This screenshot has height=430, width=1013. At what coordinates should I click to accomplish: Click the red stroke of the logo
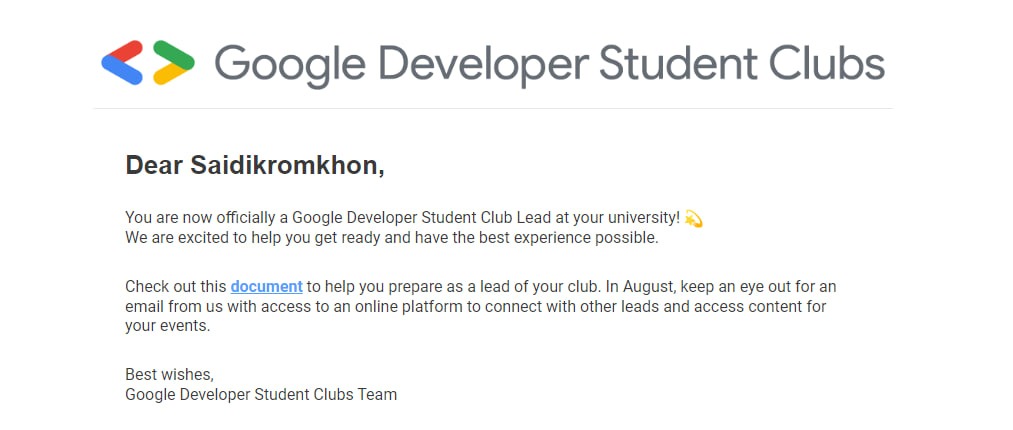122,52
